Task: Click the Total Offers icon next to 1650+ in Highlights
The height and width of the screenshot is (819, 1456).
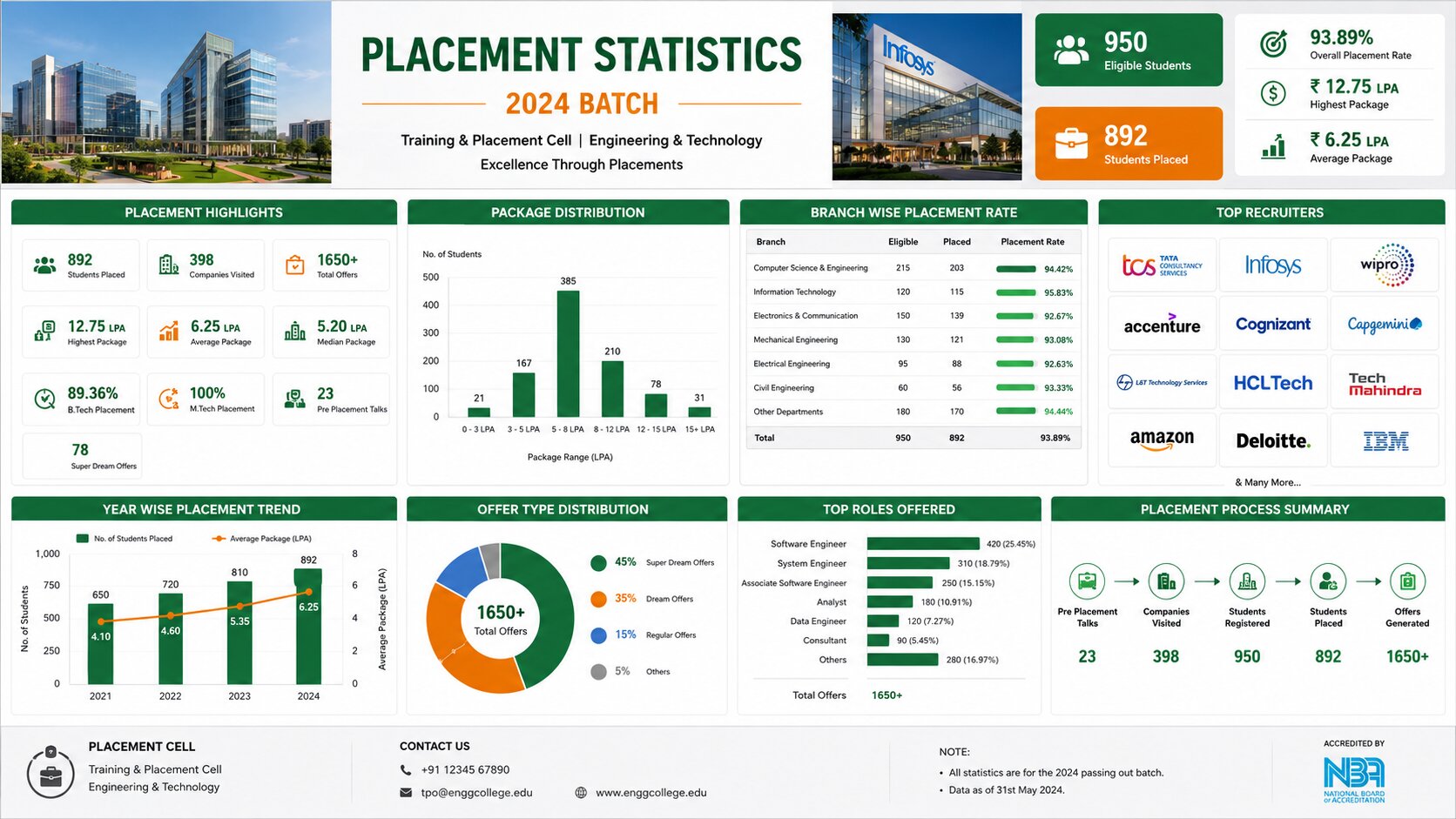Action: 295,265
